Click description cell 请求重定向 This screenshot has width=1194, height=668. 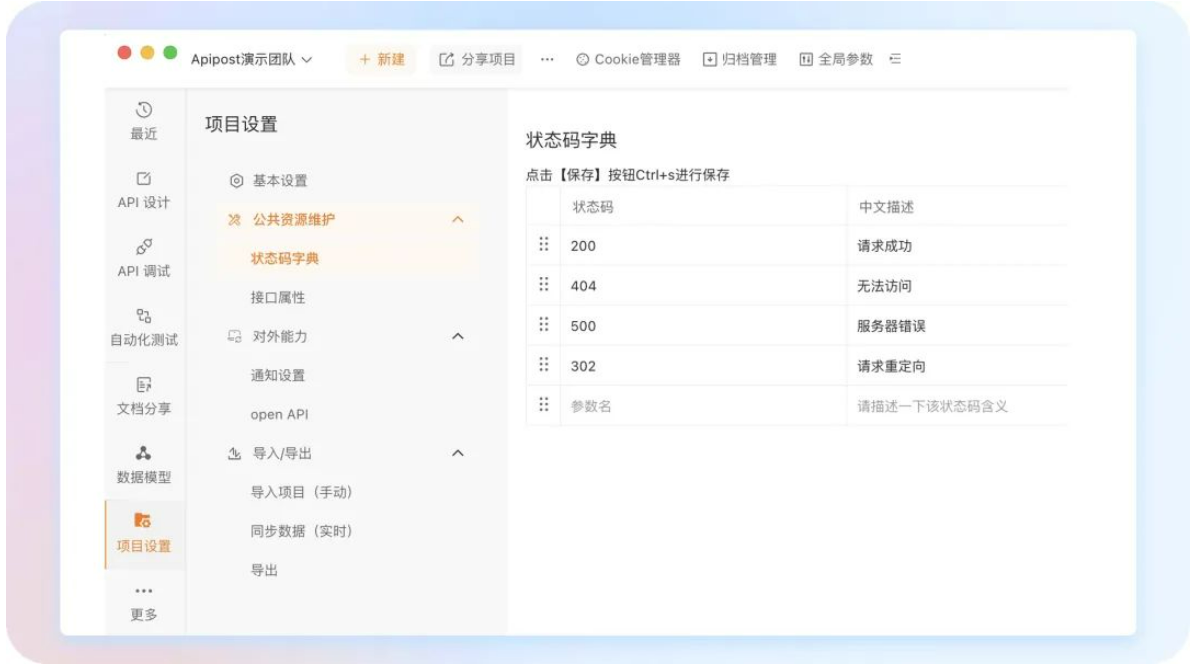[957, 366]
